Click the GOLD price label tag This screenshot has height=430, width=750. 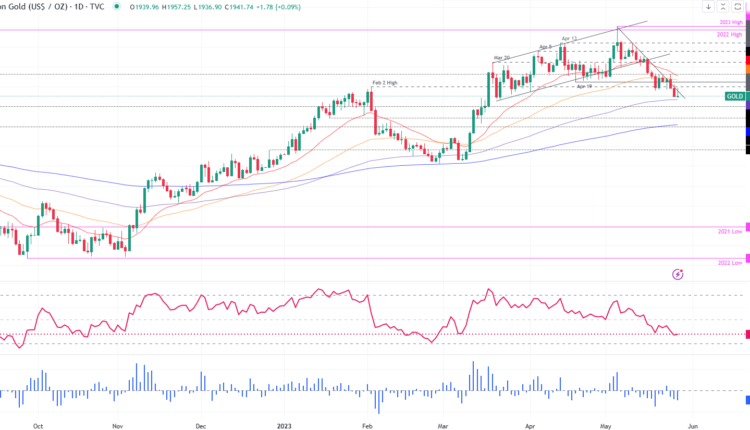click(734, 96)
